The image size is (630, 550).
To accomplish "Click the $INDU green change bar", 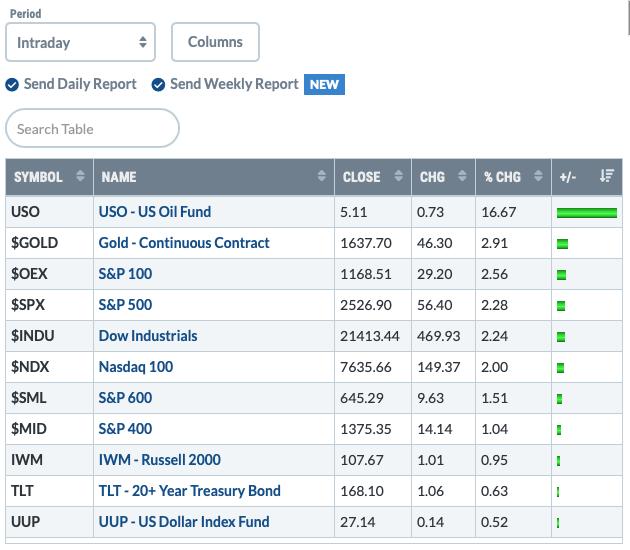I will click(561, 337).
